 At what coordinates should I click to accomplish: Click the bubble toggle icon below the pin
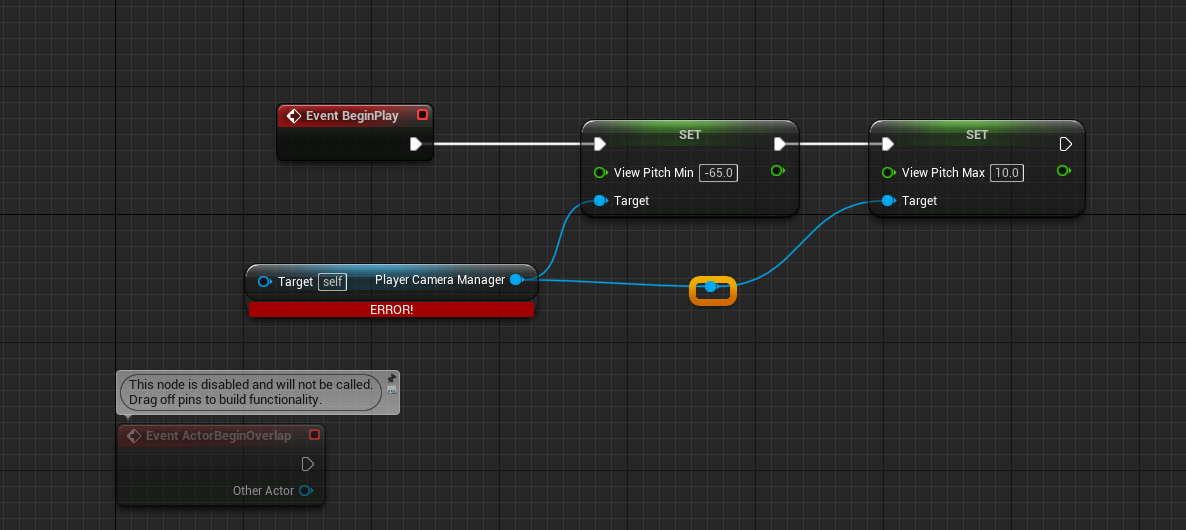point(391,390)
